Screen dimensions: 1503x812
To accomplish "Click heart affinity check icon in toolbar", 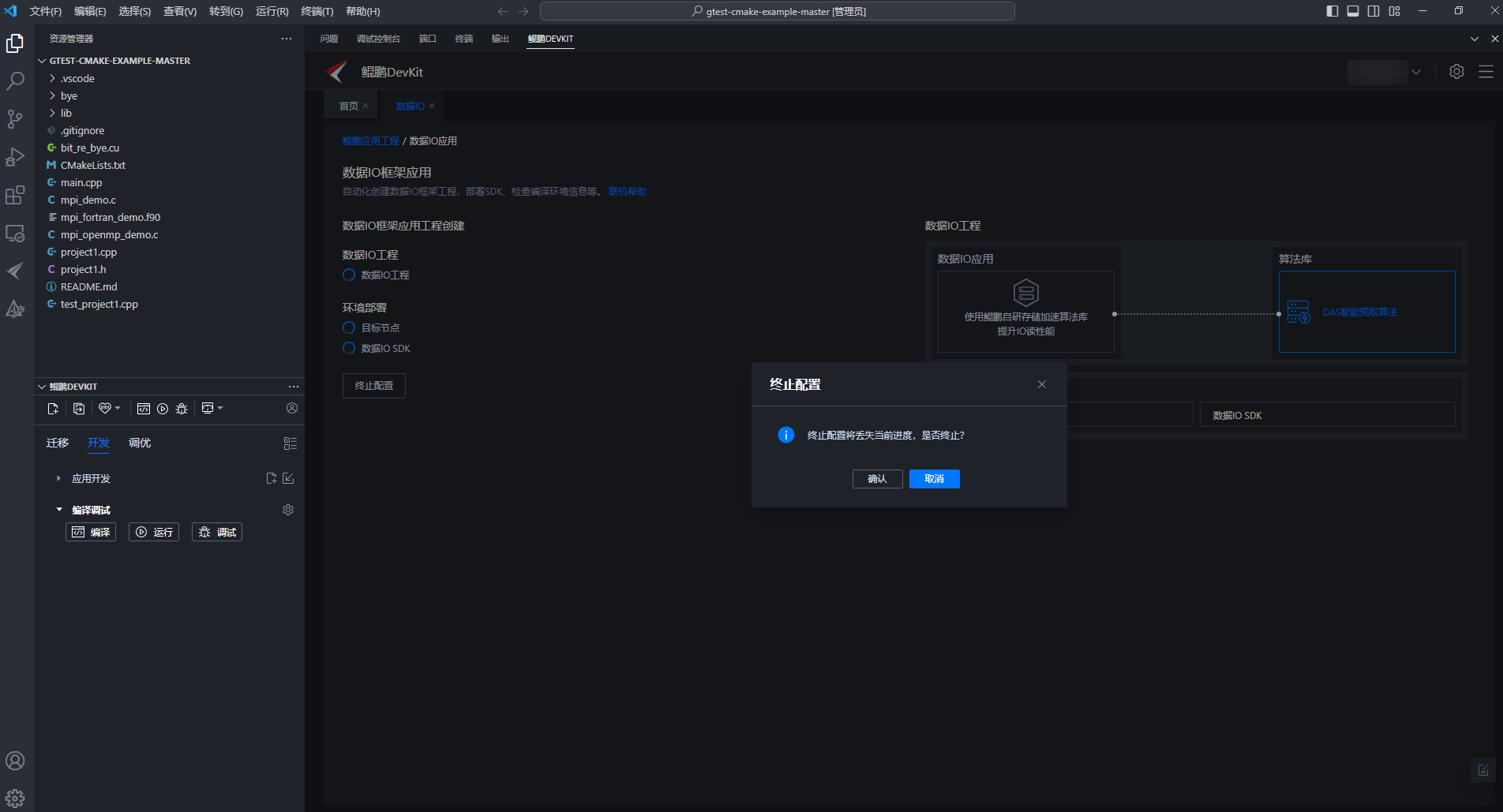I will 105,409.
